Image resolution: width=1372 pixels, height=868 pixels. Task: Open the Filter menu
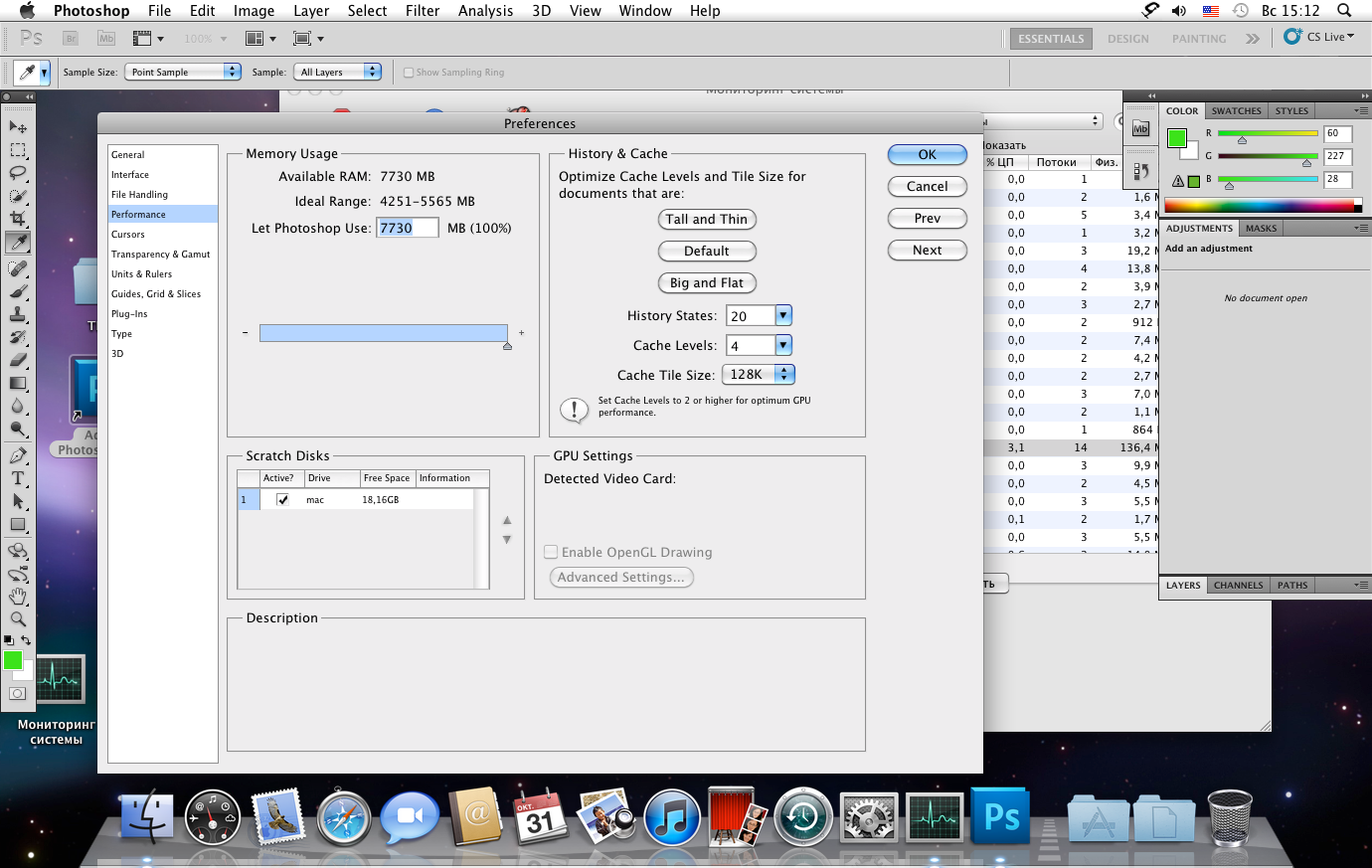(x=423, y=11)
